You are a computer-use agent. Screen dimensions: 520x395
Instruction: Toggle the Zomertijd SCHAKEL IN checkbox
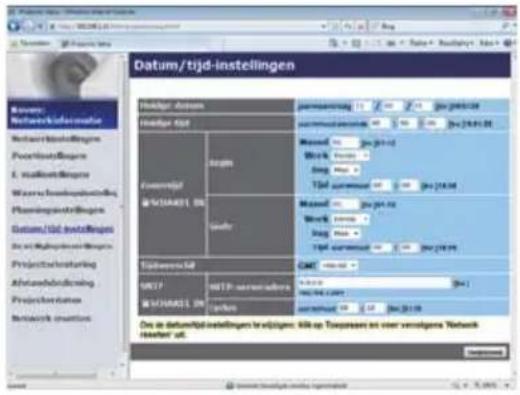pyautogui.click(x=145, y=203)
